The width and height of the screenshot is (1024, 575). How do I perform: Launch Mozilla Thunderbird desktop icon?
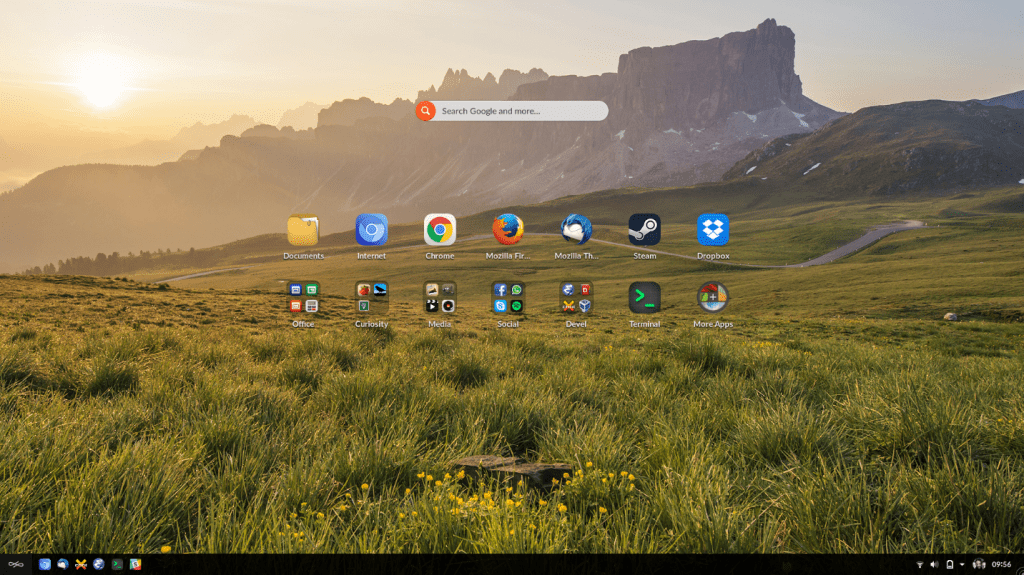click(576, 230)
